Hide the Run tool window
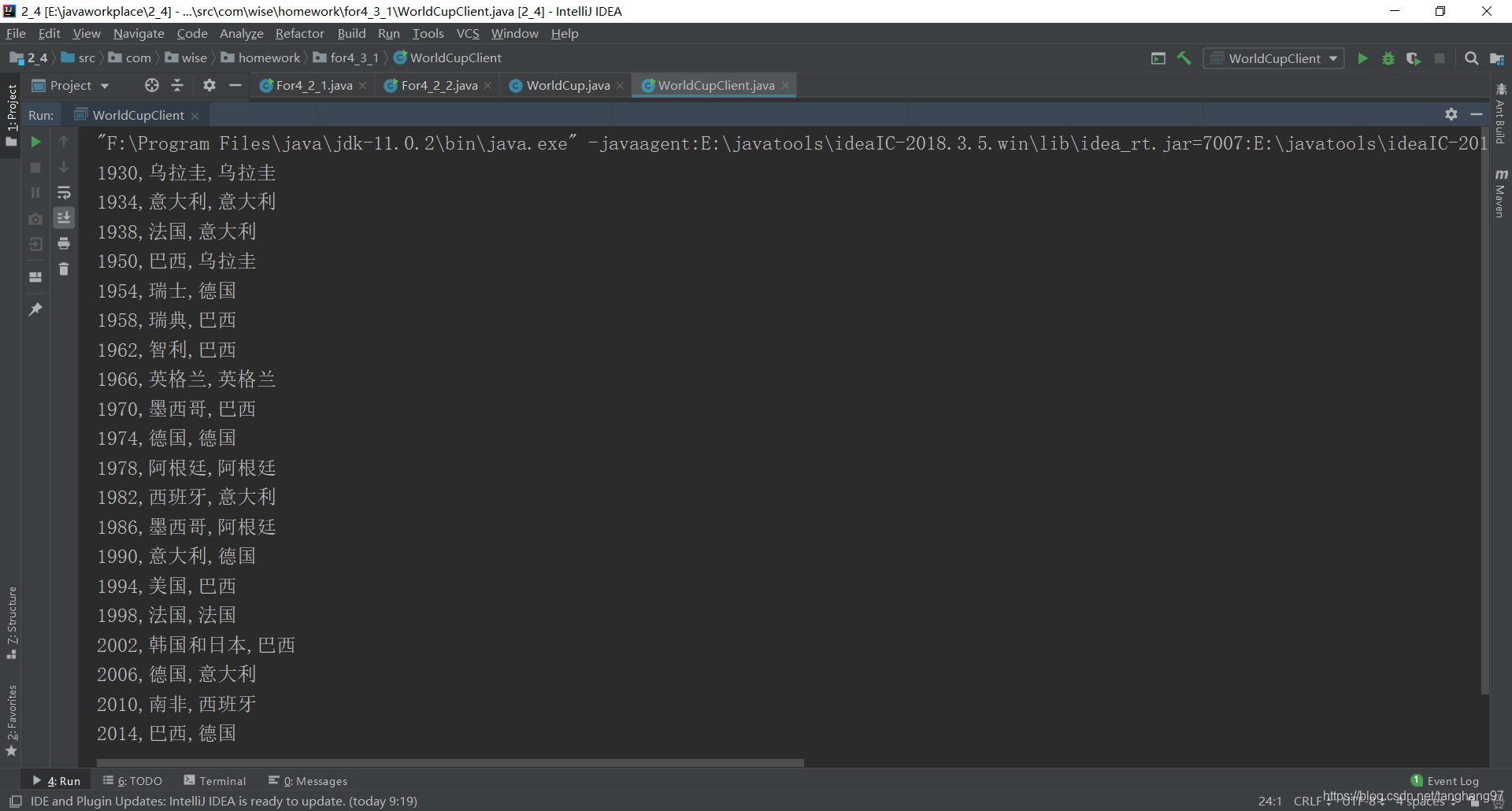Viewport: 1512px width, 811px height. [1477, 115]
